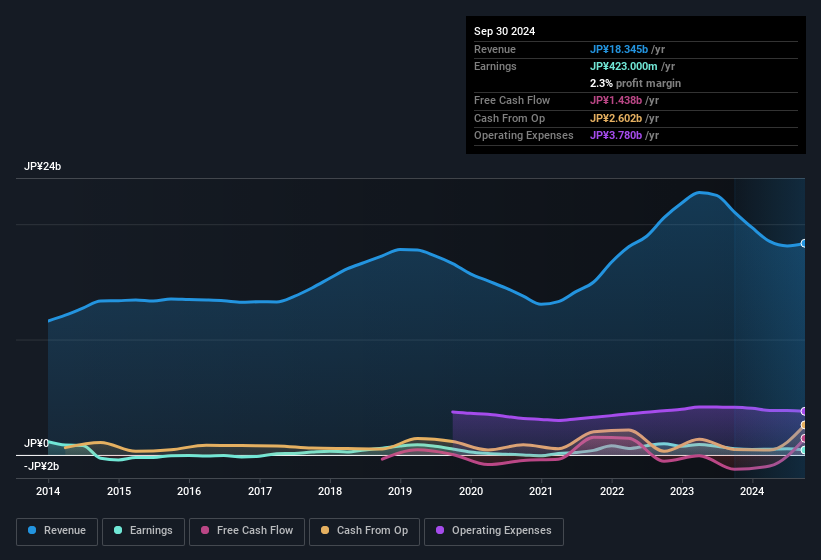Click the purple dot in the legend
Viewport: 821px width, 560px height.
(438, 530)
